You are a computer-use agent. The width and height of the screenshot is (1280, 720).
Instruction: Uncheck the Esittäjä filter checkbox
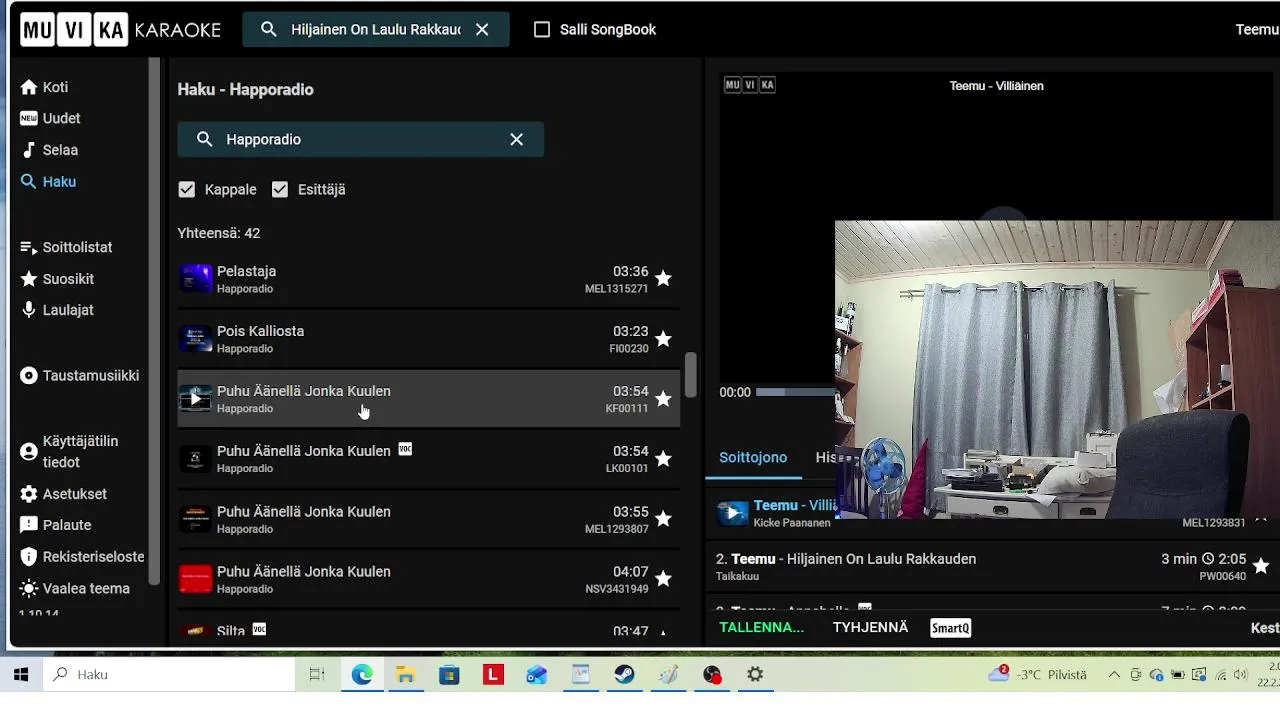click(x=280, y=189)
